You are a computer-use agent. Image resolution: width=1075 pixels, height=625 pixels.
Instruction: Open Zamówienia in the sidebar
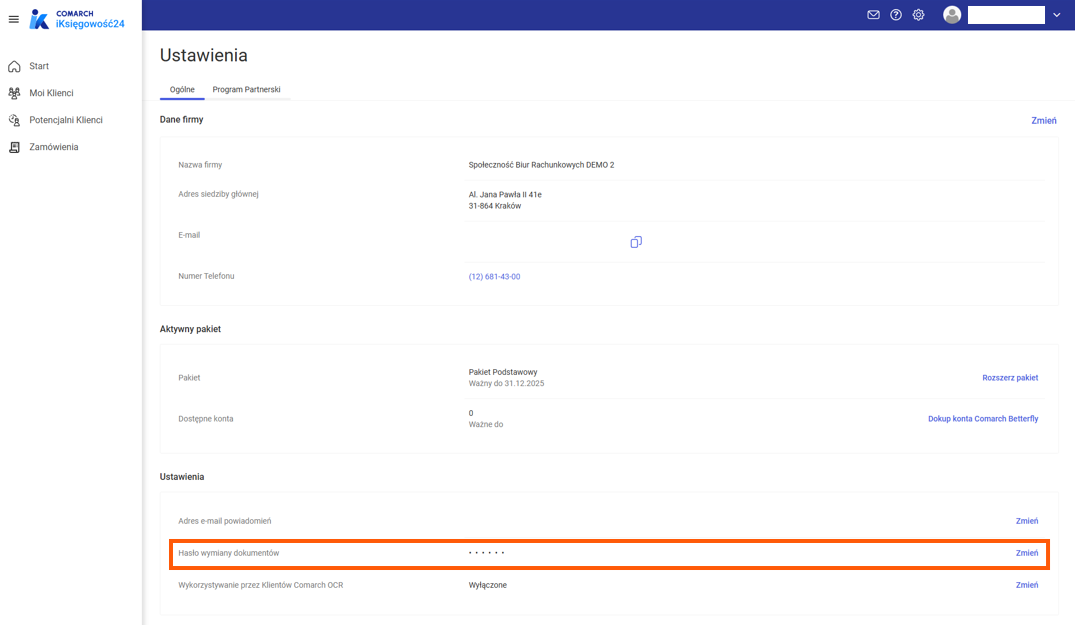click(x=54, y=147)
